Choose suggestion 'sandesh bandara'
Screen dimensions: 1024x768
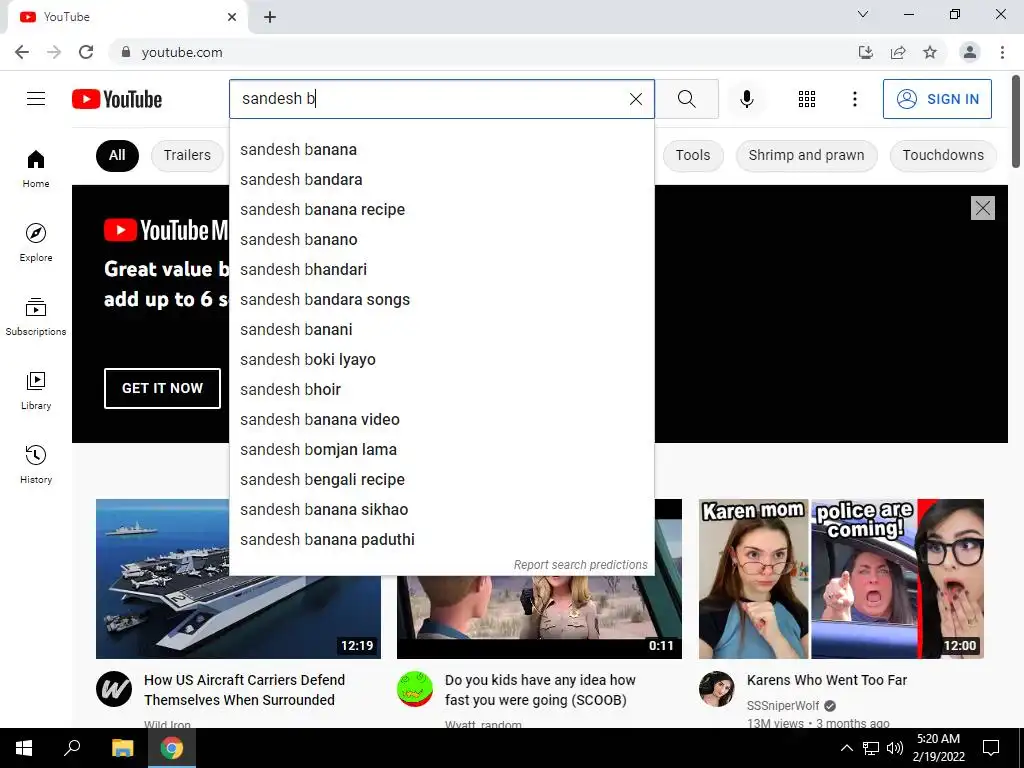point(441,180)
